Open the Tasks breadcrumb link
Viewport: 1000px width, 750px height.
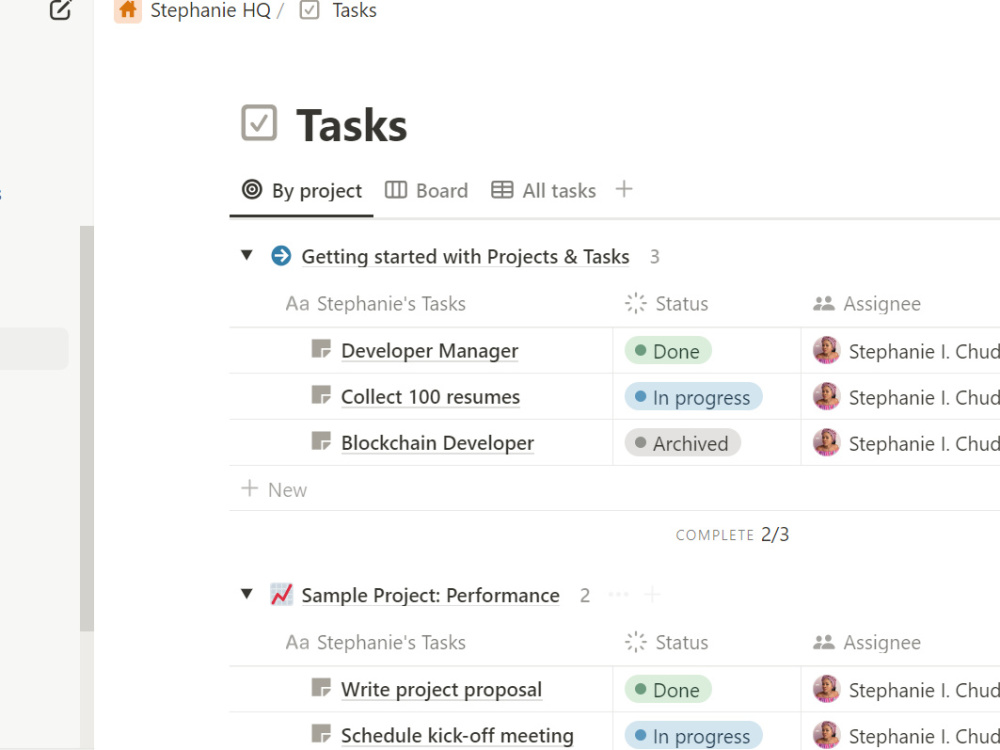click(x=355, y=10)
